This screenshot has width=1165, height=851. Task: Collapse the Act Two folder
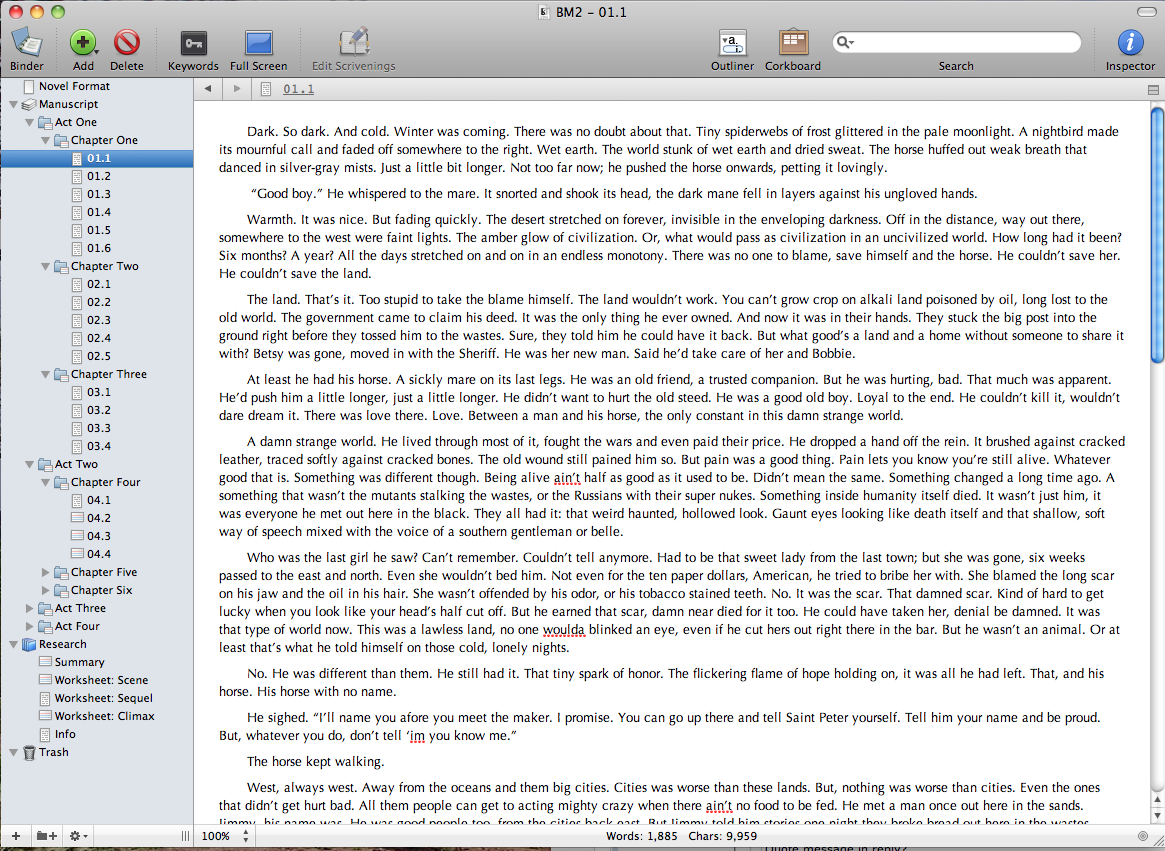29,465
